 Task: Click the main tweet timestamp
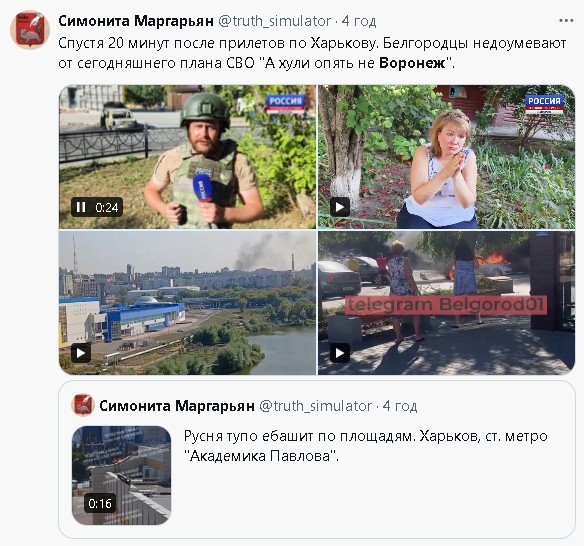(359, 21)
